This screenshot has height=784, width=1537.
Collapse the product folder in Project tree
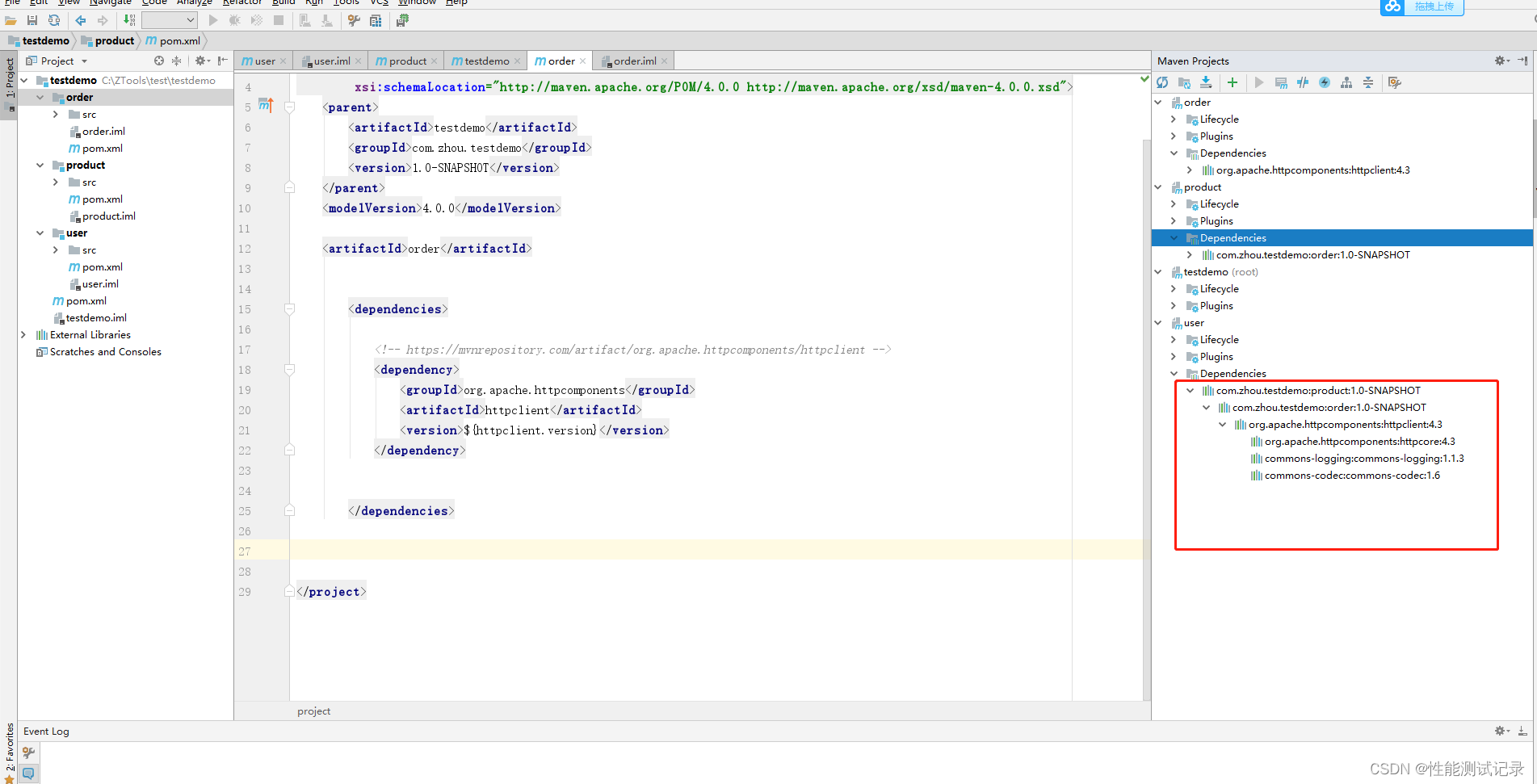point(40,165)
